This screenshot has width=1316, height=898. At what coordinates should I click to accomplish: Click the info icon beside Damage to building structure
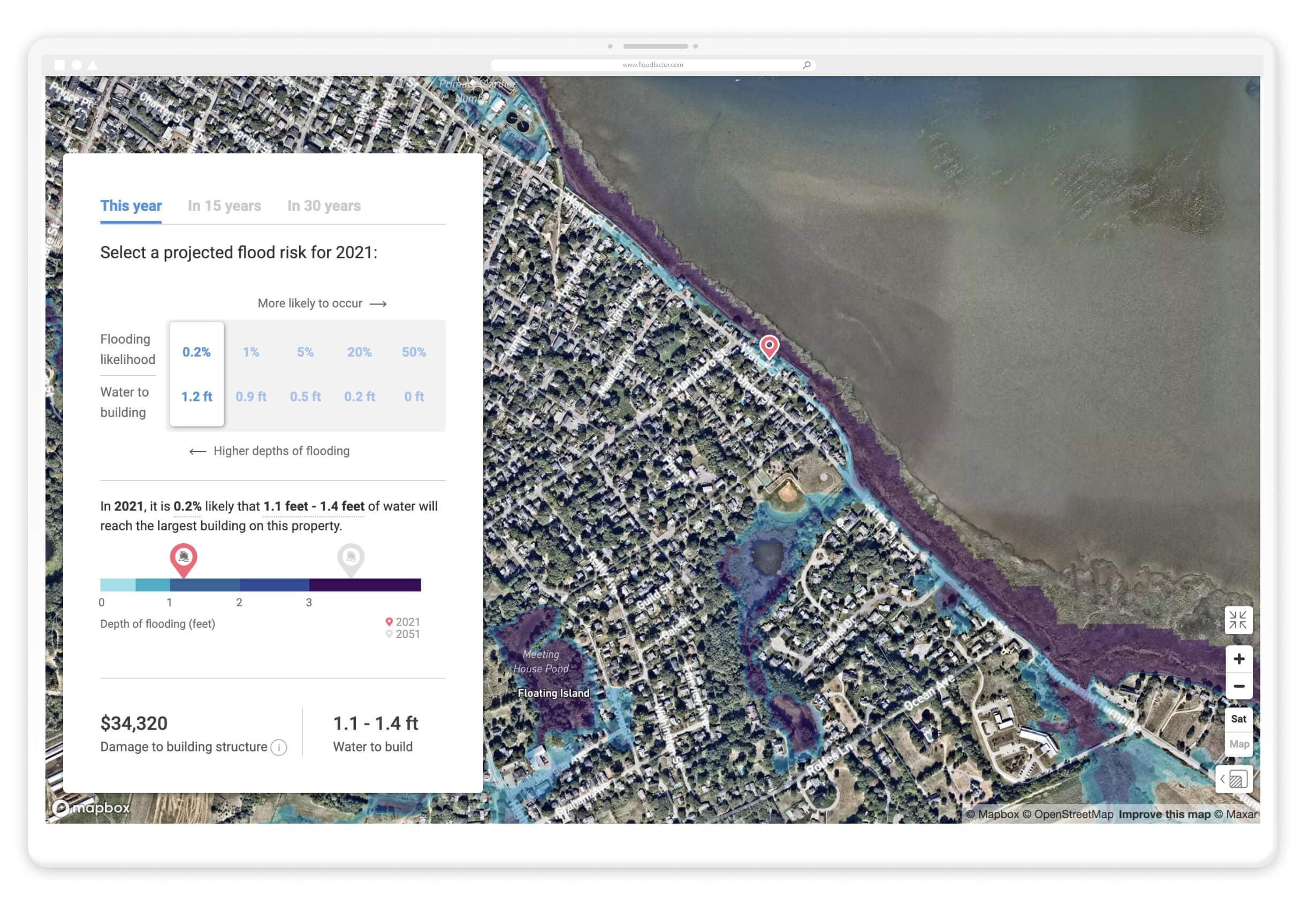(x=279, y=748)
